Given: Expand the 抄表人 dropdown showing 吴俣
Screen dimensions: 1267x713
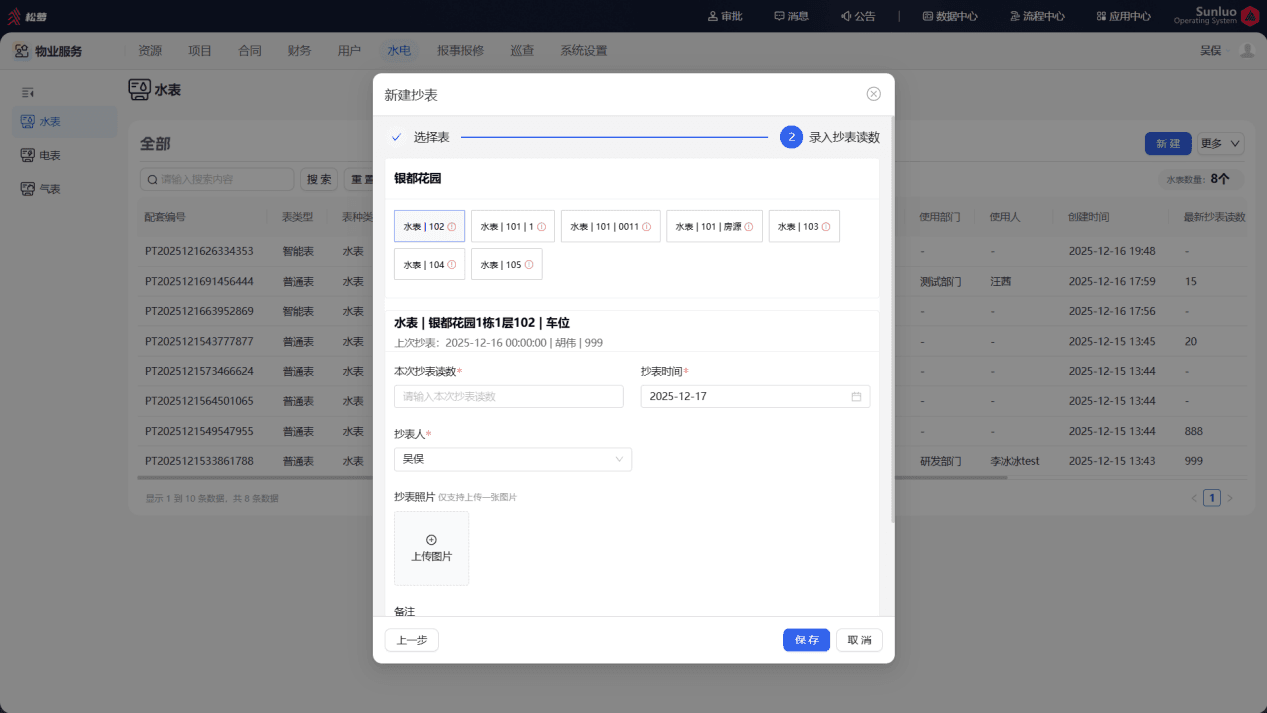Looking at the screenshot, I should 513,459.
